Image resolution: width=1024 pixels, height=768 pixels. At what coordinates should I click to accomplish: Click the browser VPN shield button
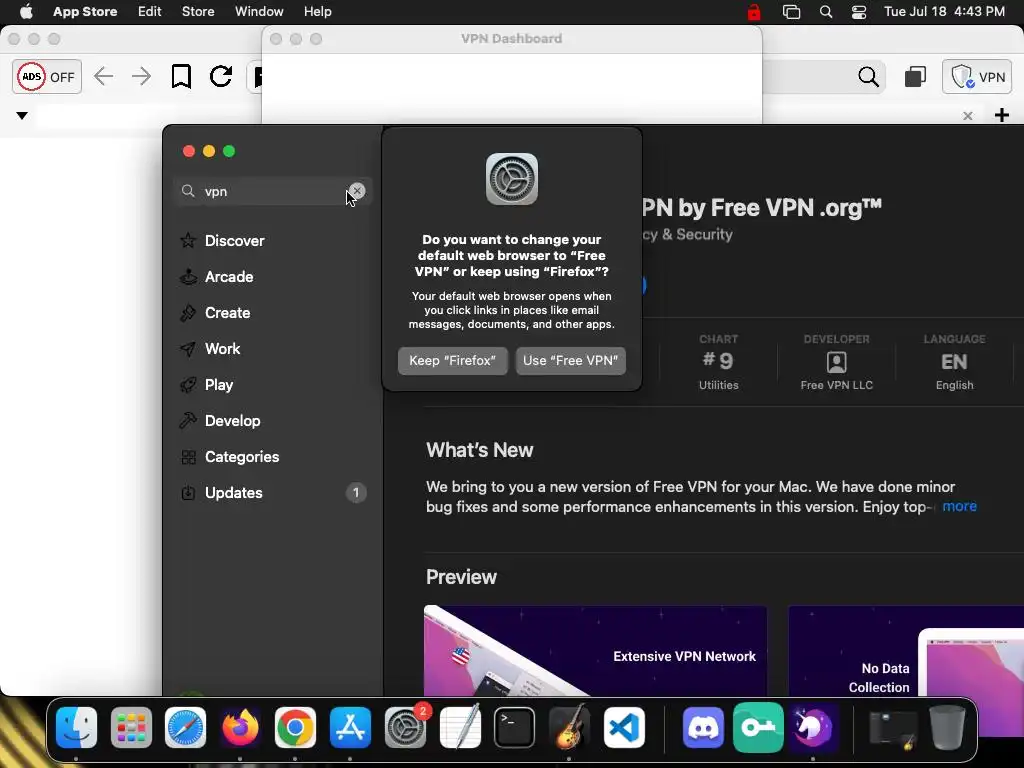point(977,76)
